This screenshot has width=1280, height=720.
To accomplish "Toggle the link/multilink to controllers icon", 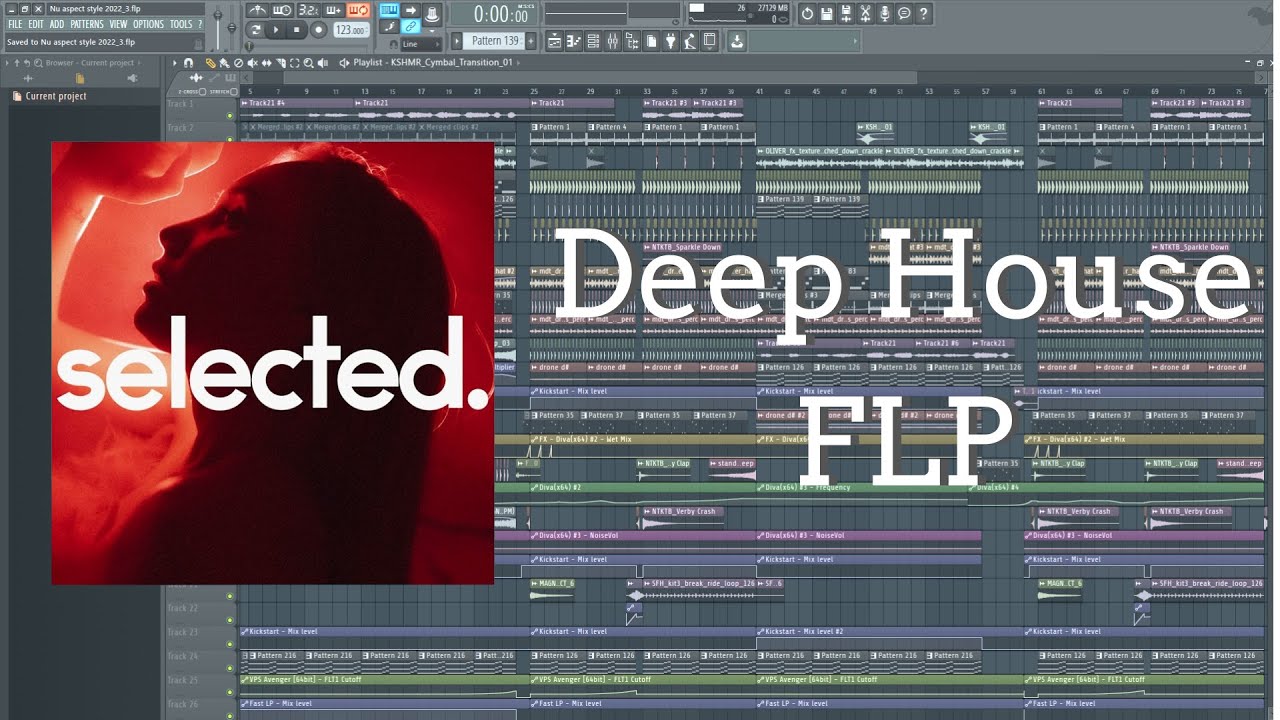I will tap(410, 27).
